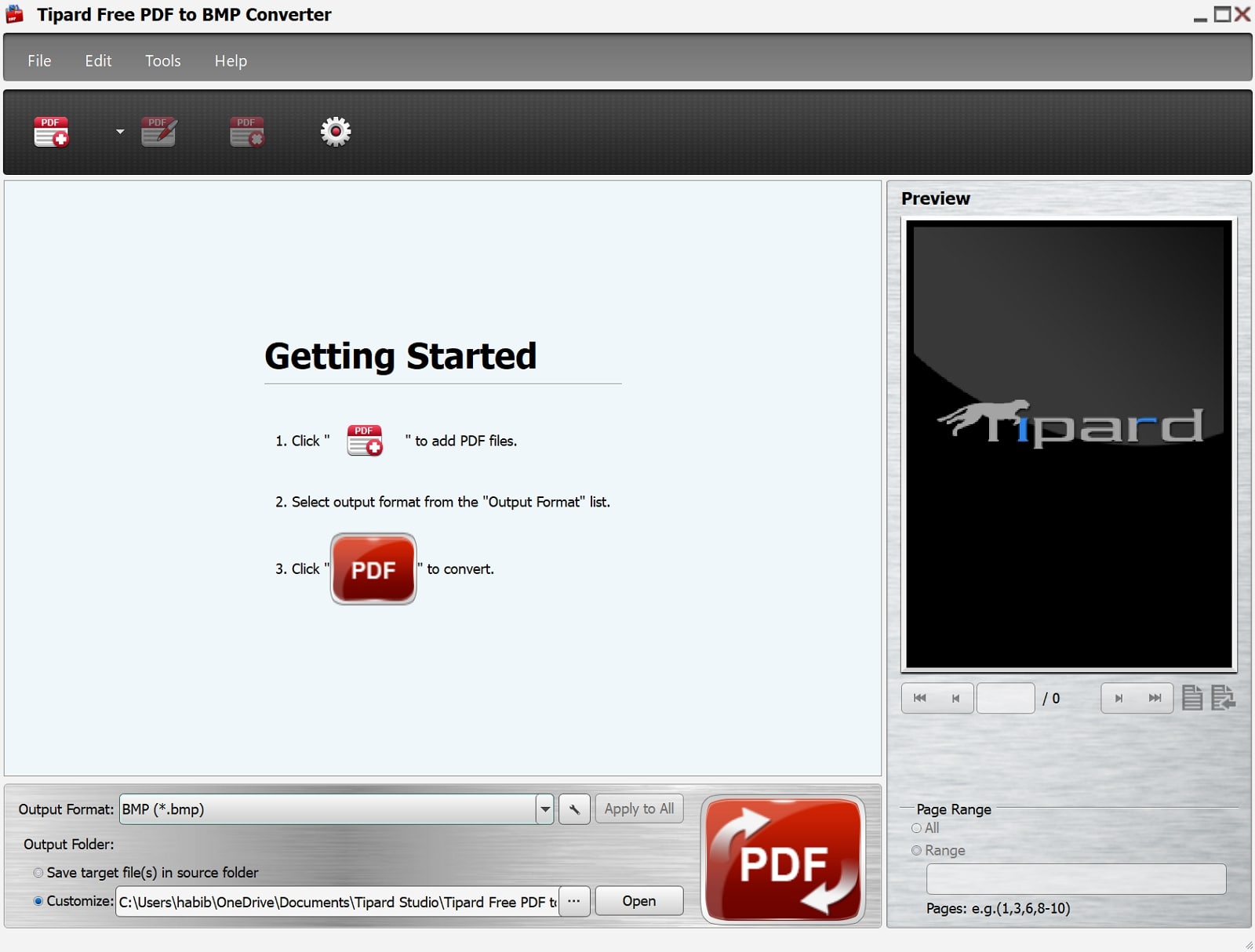Start conversion with large PDF button

784,859
